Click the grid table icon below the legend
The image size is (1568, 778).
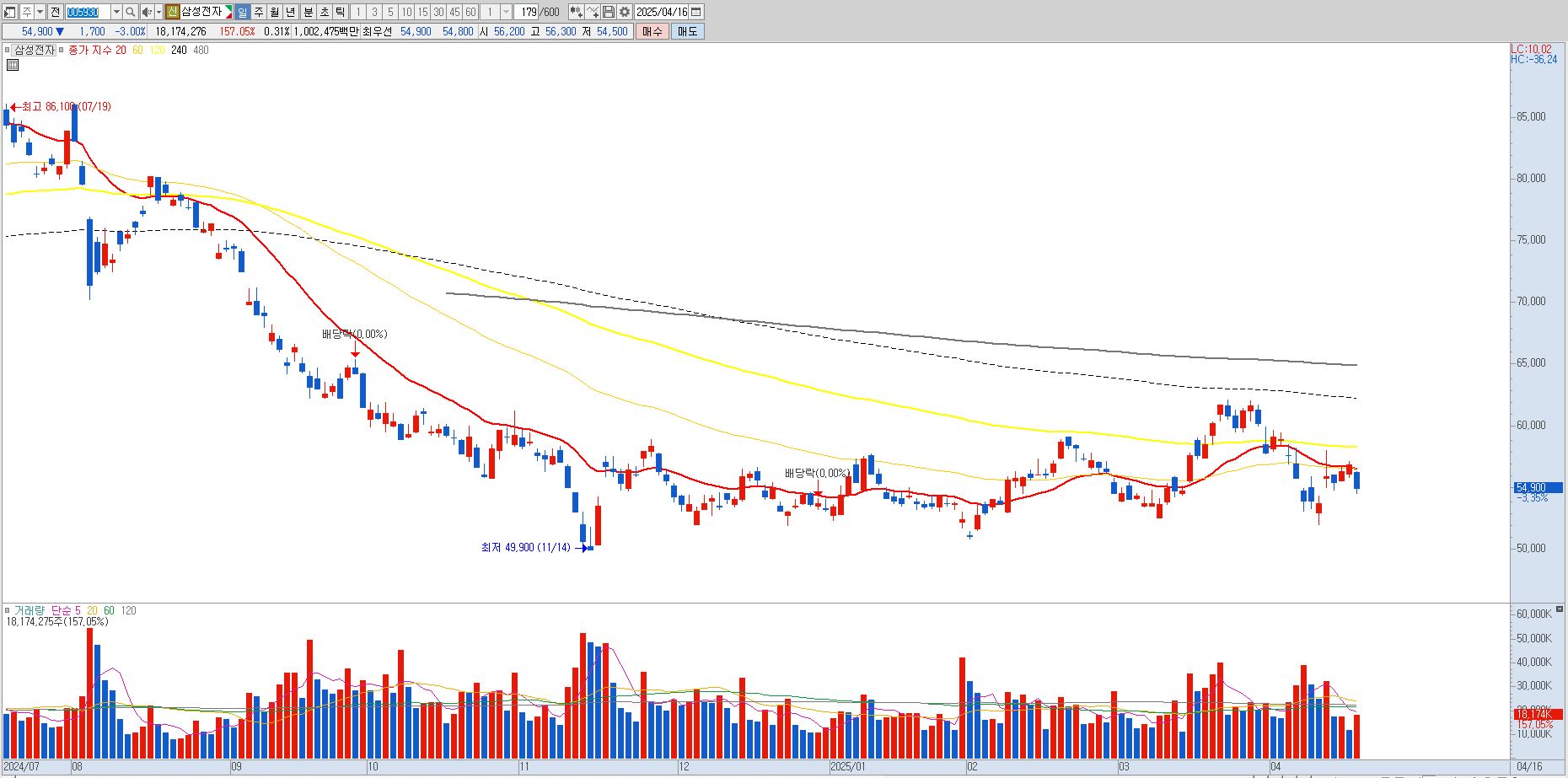tap(13, 65)
